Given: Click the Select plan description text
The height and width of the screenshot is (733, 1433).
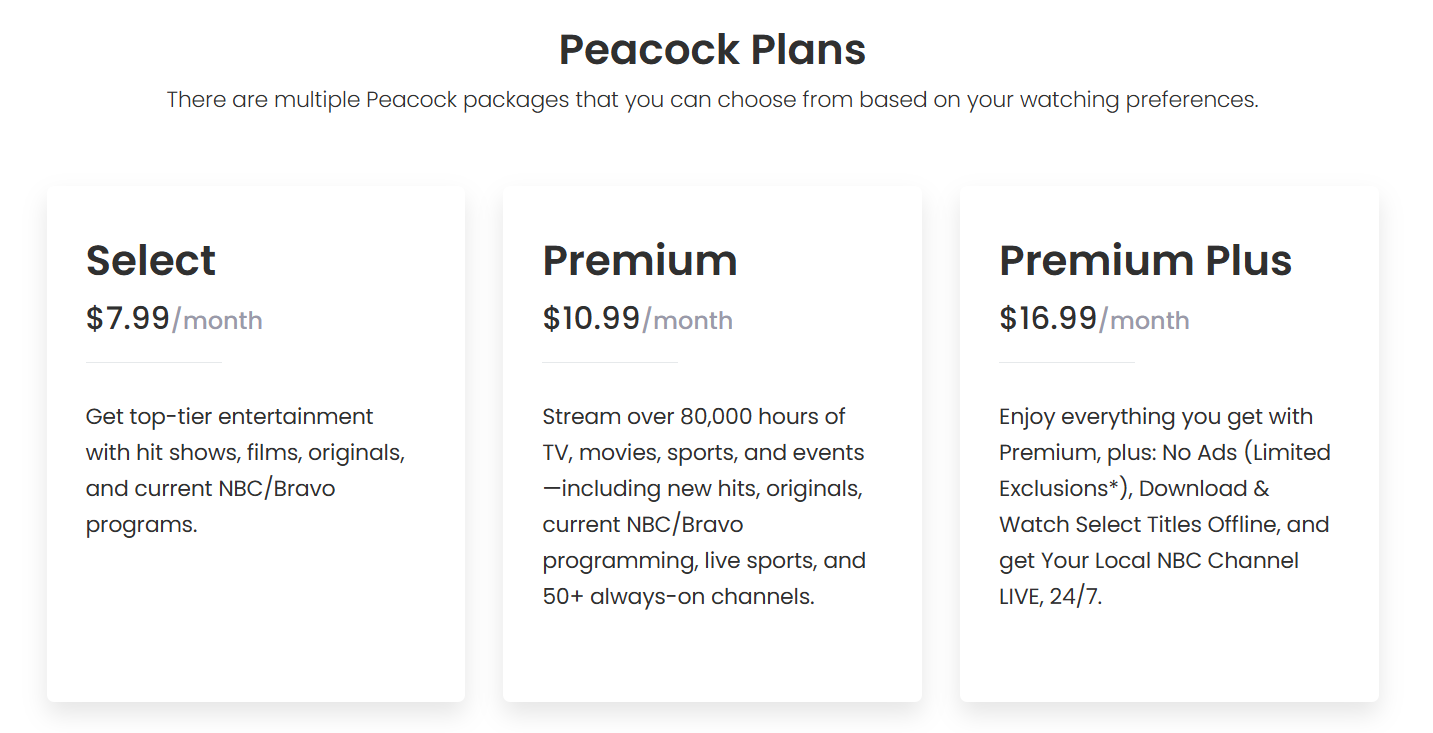Looking at the screenshot, I should click(x=245, y=470).
